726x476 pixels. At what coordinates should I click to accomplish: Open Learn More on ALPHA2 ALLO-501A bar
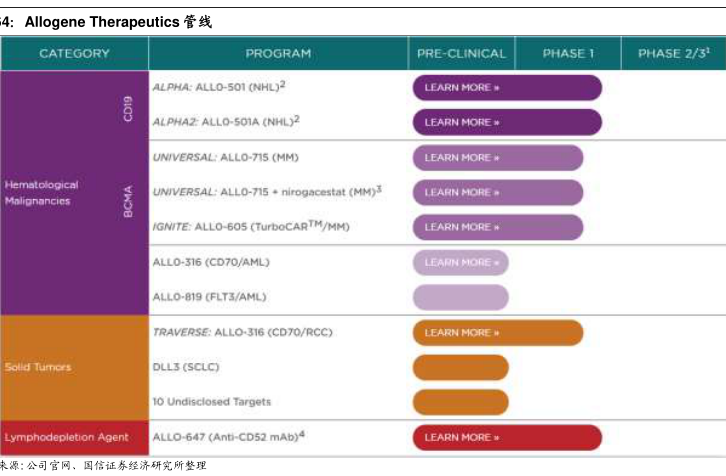click(x=462, y=122)
